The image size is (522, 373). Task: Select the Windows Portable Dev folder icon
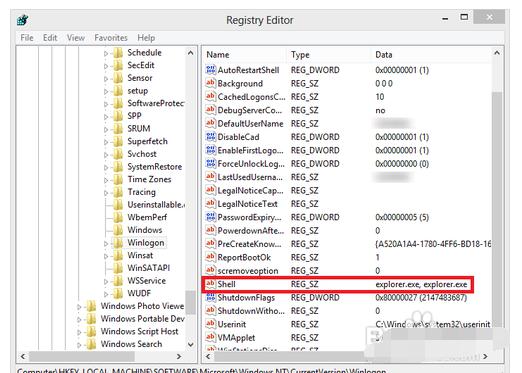click(x=91, y=319)
